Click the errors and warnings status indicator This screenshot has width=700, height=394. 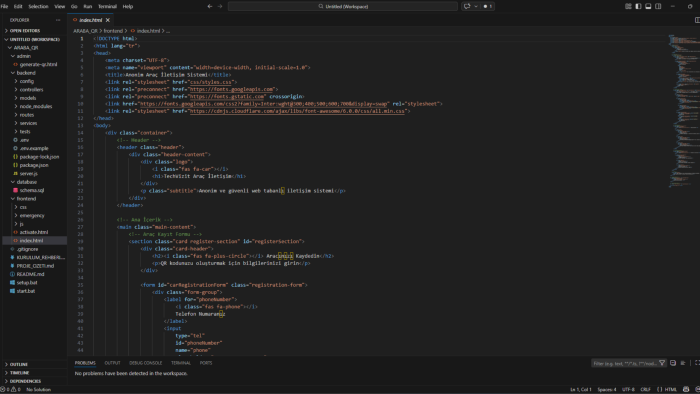pos(10,390)
